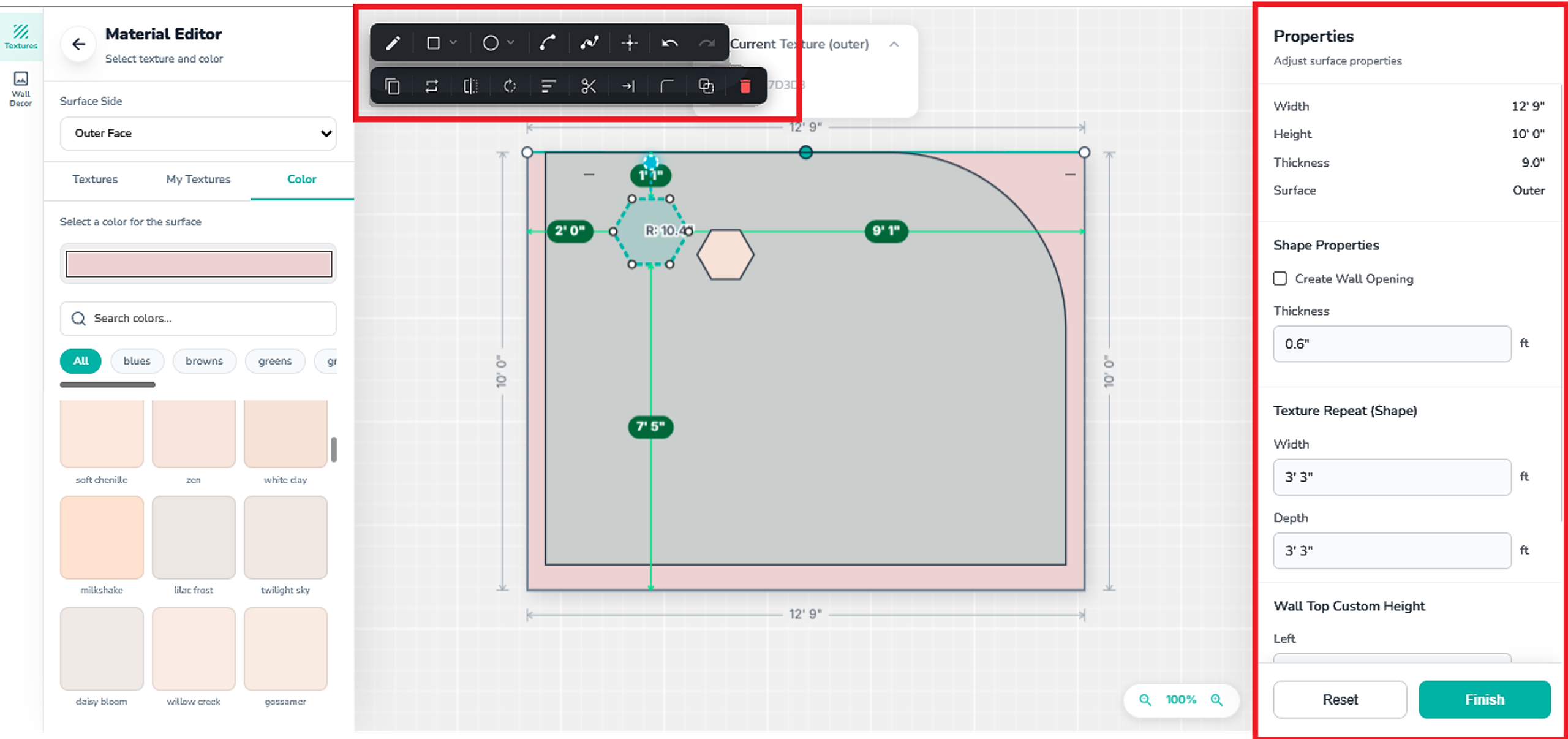This screenshot has width=1568, height=739.
Task: Switch to the Color tab
Action: [x=302, y=179]
